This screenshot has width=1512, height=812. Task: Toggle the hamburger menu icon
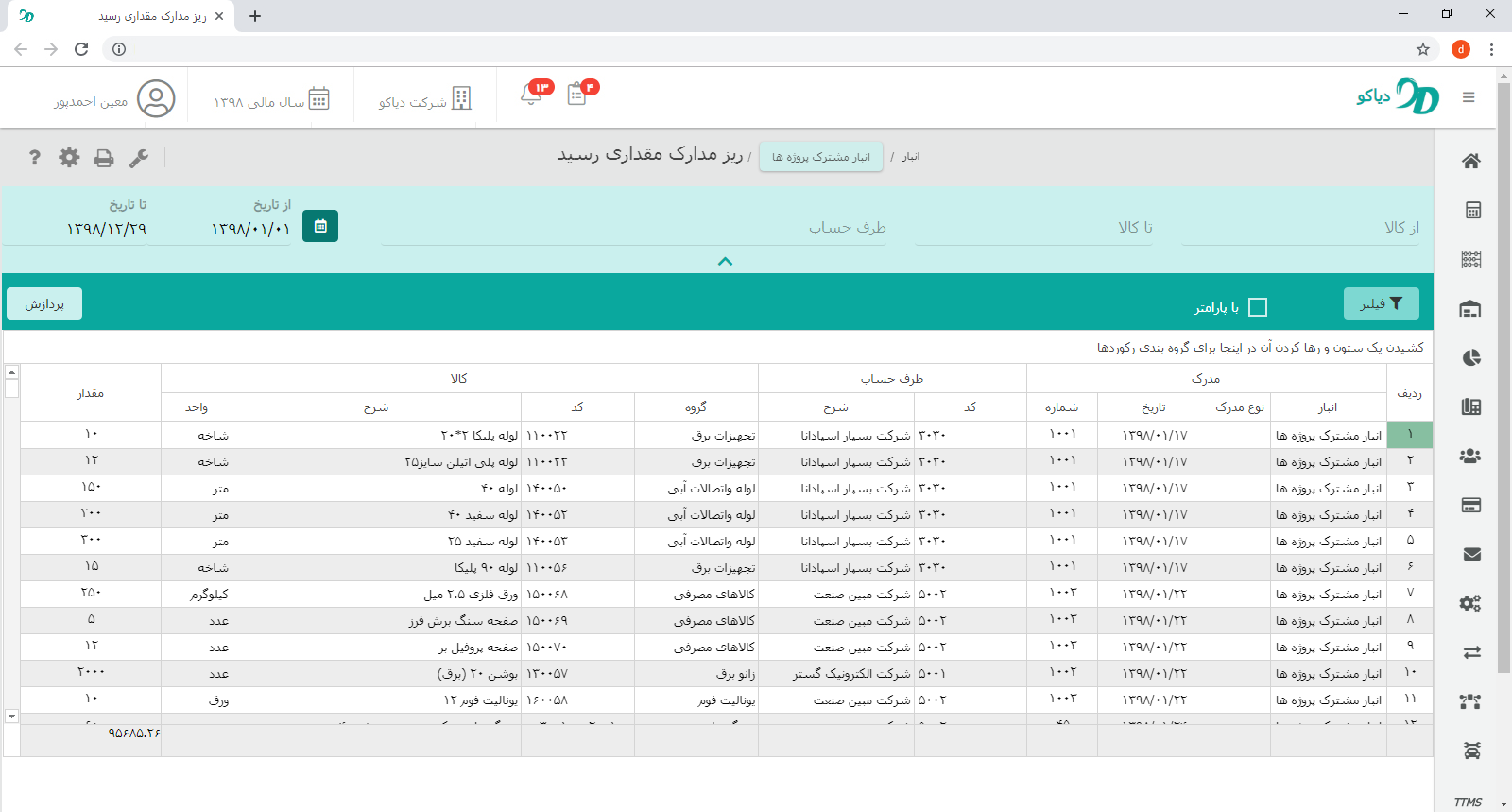pyautogui.click(x=1469, y=97)
